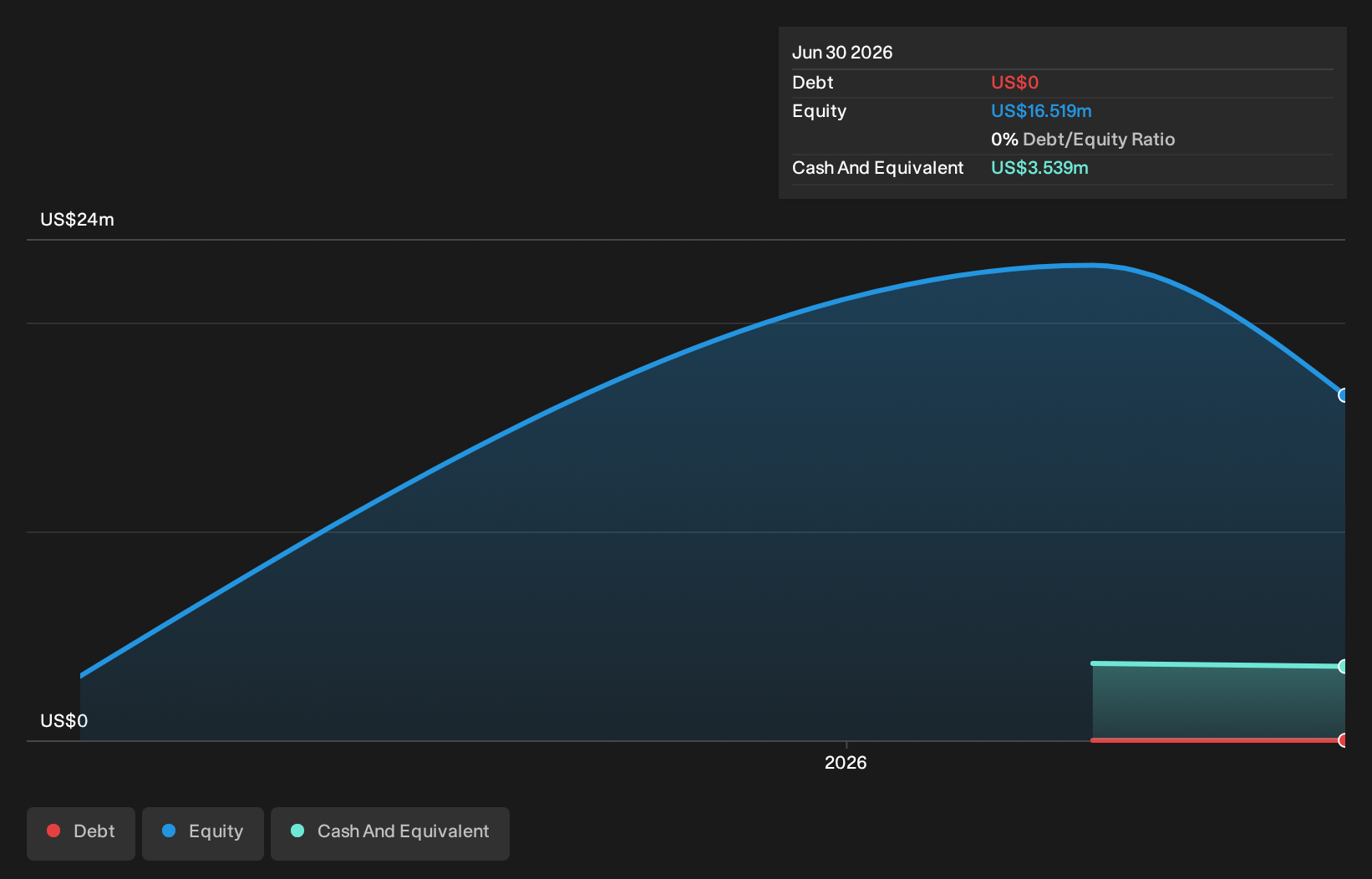Click the US$0 y-axis label
Viewport: 1372px width, 879px height.
(64, 721)
